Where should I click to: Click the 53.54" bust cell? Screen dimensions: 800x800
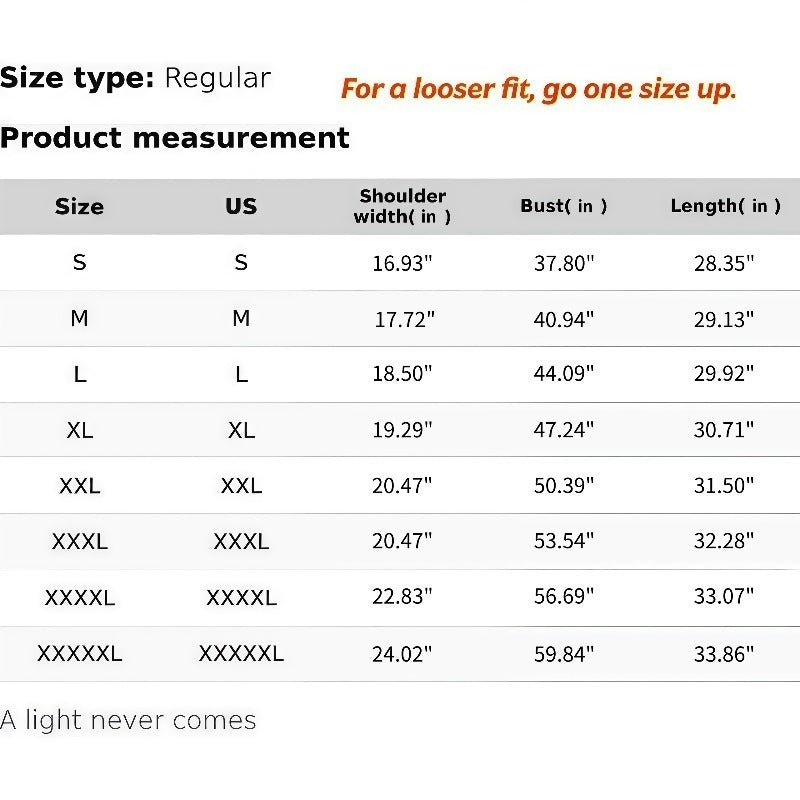[x=564, y=541]
